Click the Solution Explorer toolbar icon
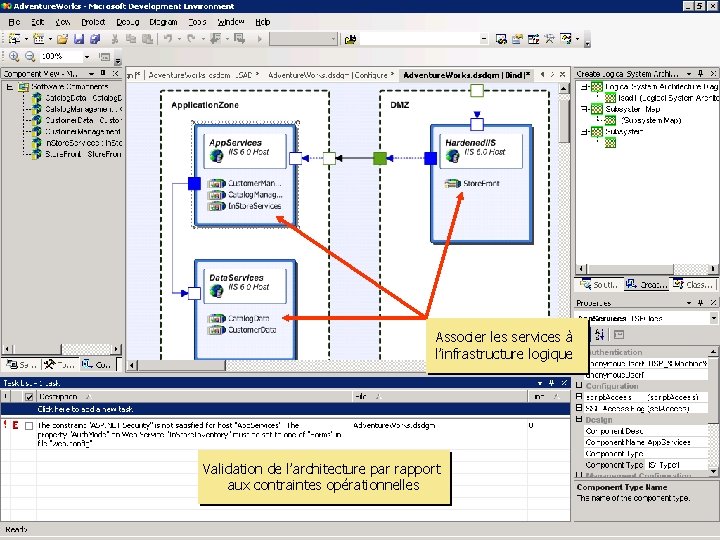 [x=501, y=39]
